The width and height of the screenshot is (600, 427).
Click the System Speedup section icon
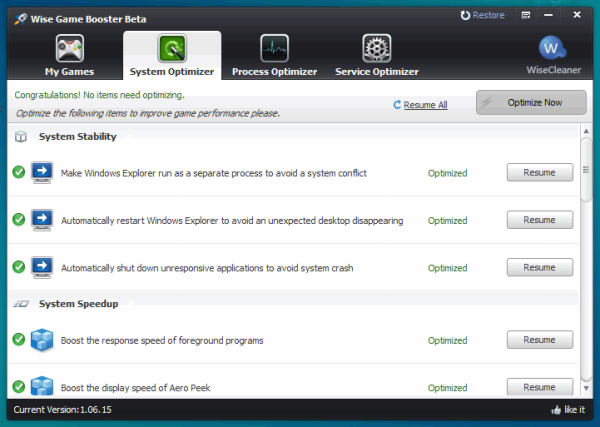pos(21,304)
